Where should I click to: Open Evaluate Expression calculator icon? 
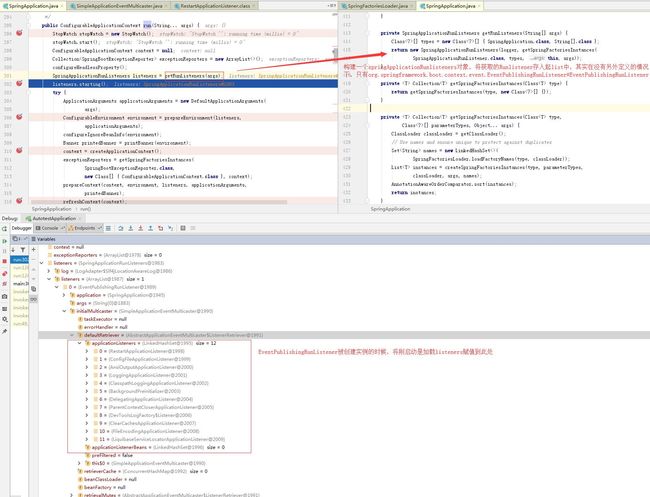(x=183, y=228)
